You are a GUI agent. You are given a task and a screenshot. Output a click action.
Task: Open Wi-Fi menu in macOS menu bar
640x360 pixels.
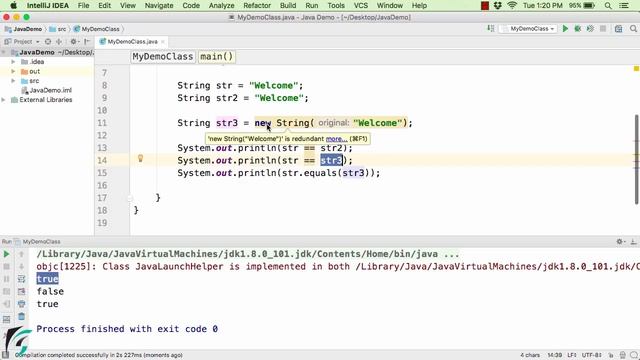point(512,6)
